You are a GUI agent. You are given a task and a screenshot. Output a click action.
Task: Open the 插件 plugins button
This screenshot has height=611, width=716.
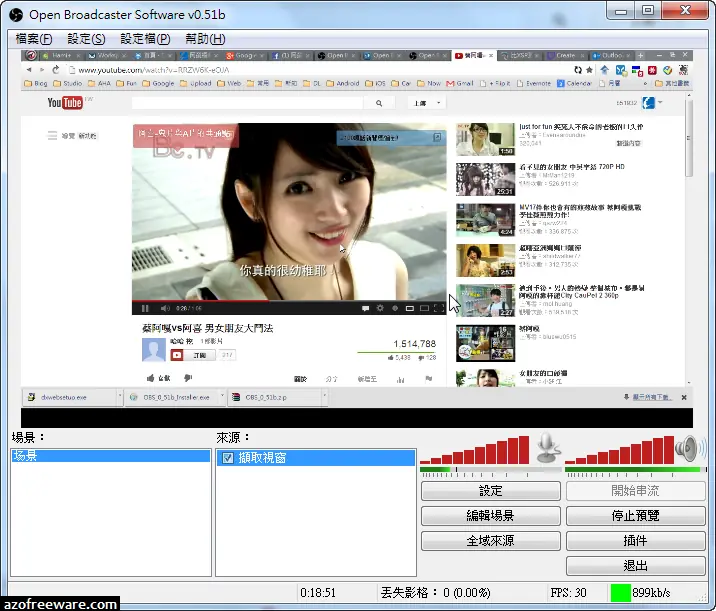pos(636,541)
